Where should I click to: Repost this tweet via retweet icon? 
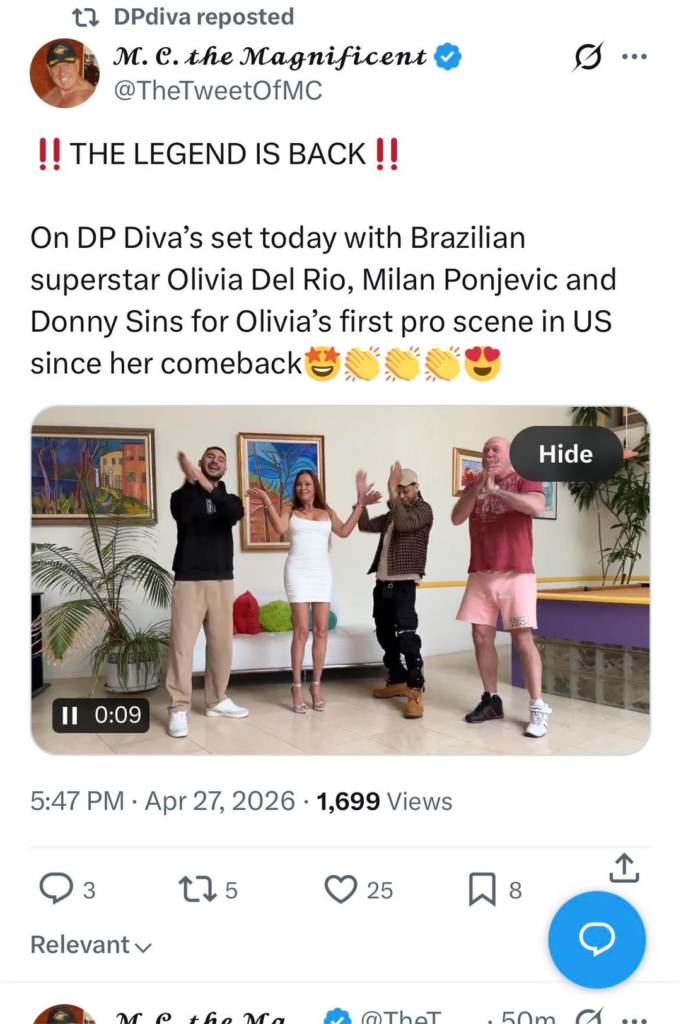click(x=192, y=888)
